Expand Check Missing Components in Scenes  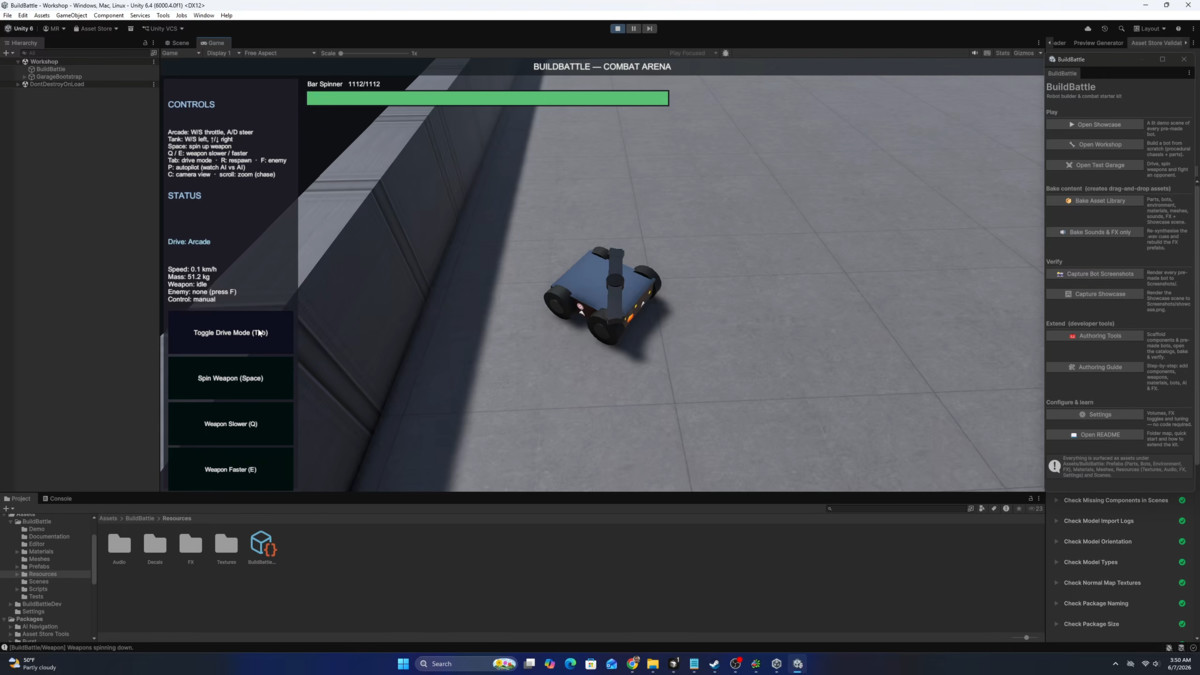1056,500
